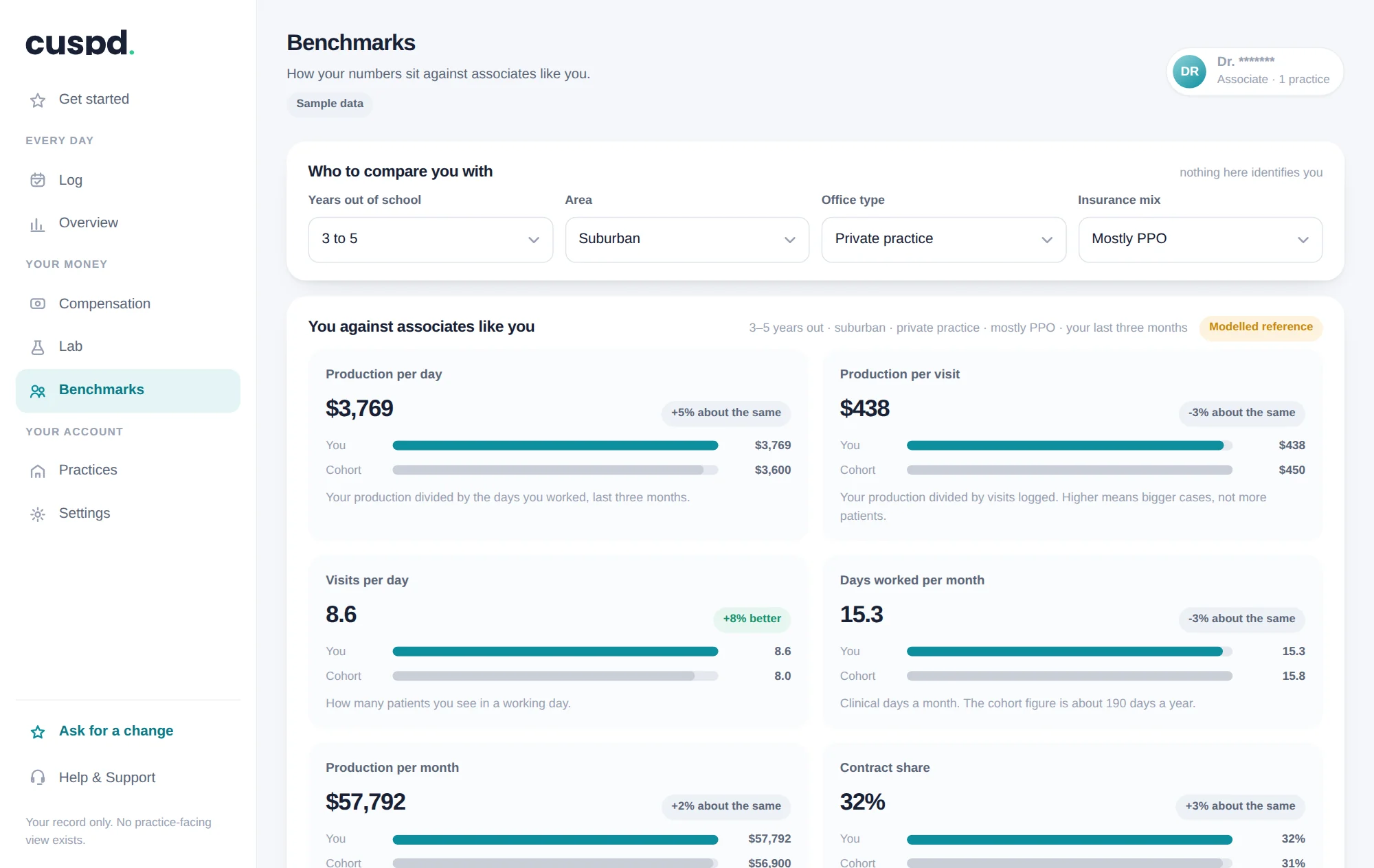Click the chevron in the 3 to 5 dropdown
1374x868 pixels.
coord(534,240)
